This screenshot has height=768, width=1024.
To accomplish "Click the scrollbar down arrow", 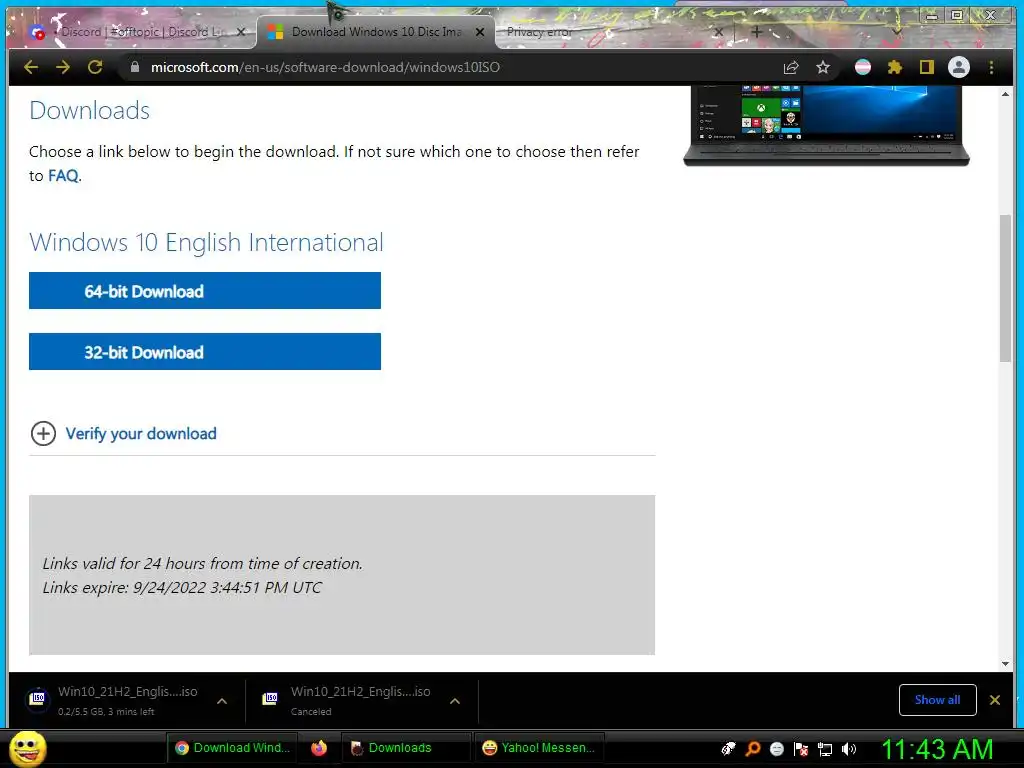I will tap(1005, 664).
